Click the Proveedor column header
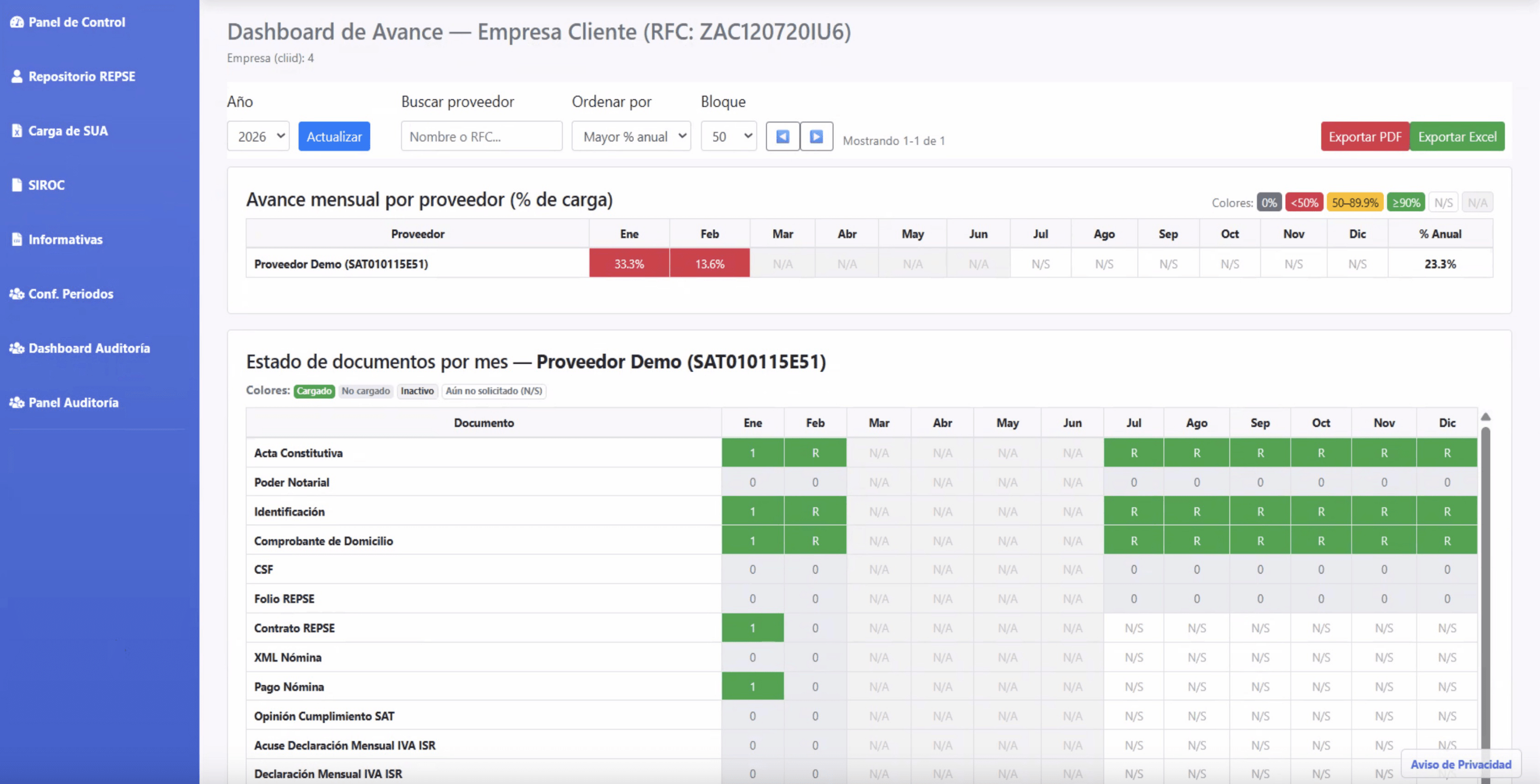 417,234
